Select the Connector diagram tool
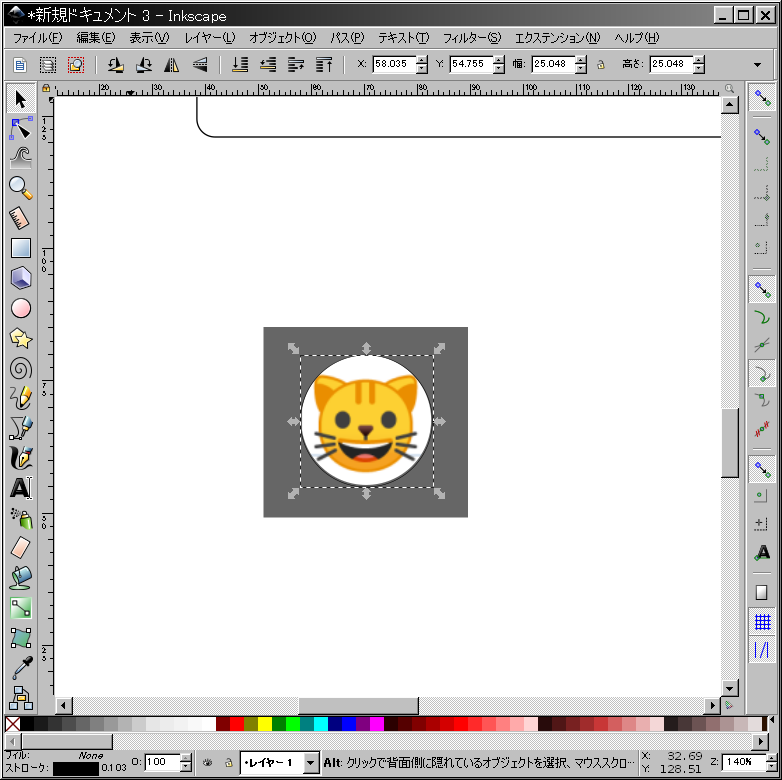Image resolution: width=782 pixels, height=780 pixels. [x=20, y=698]
